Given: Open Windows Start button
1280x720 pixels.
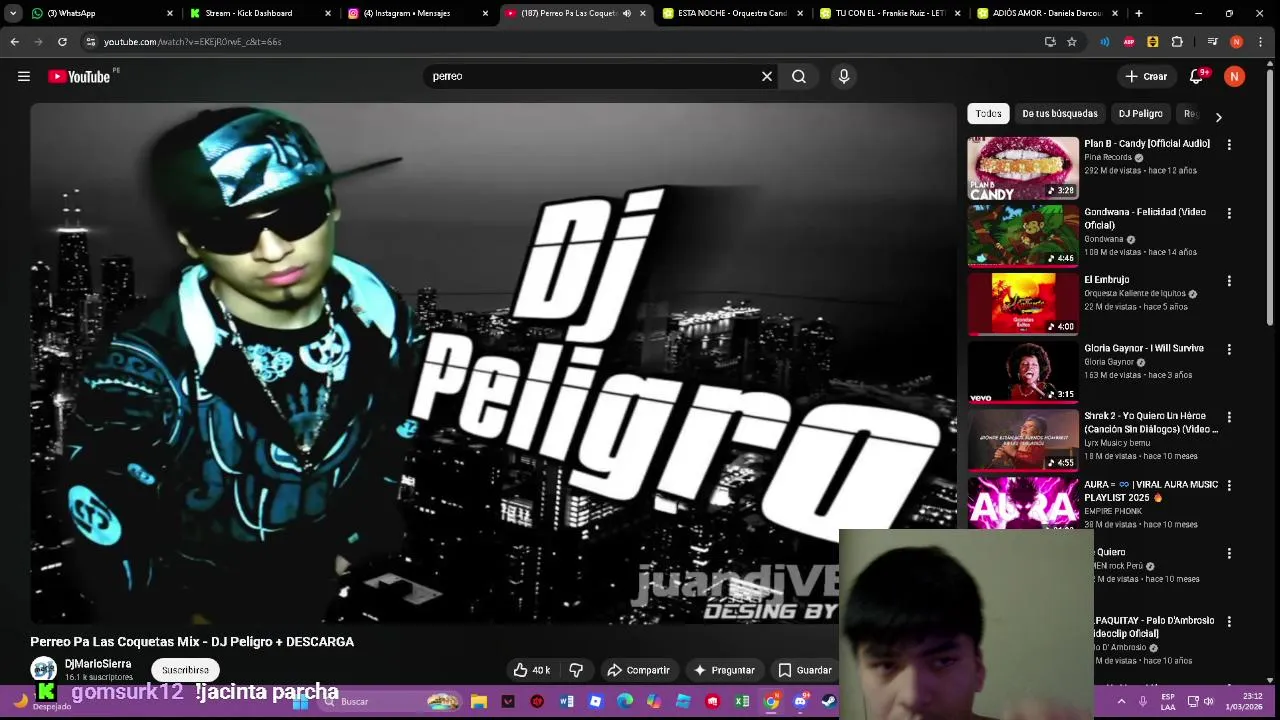Looking at the screenshot, I should pos(300,702).
